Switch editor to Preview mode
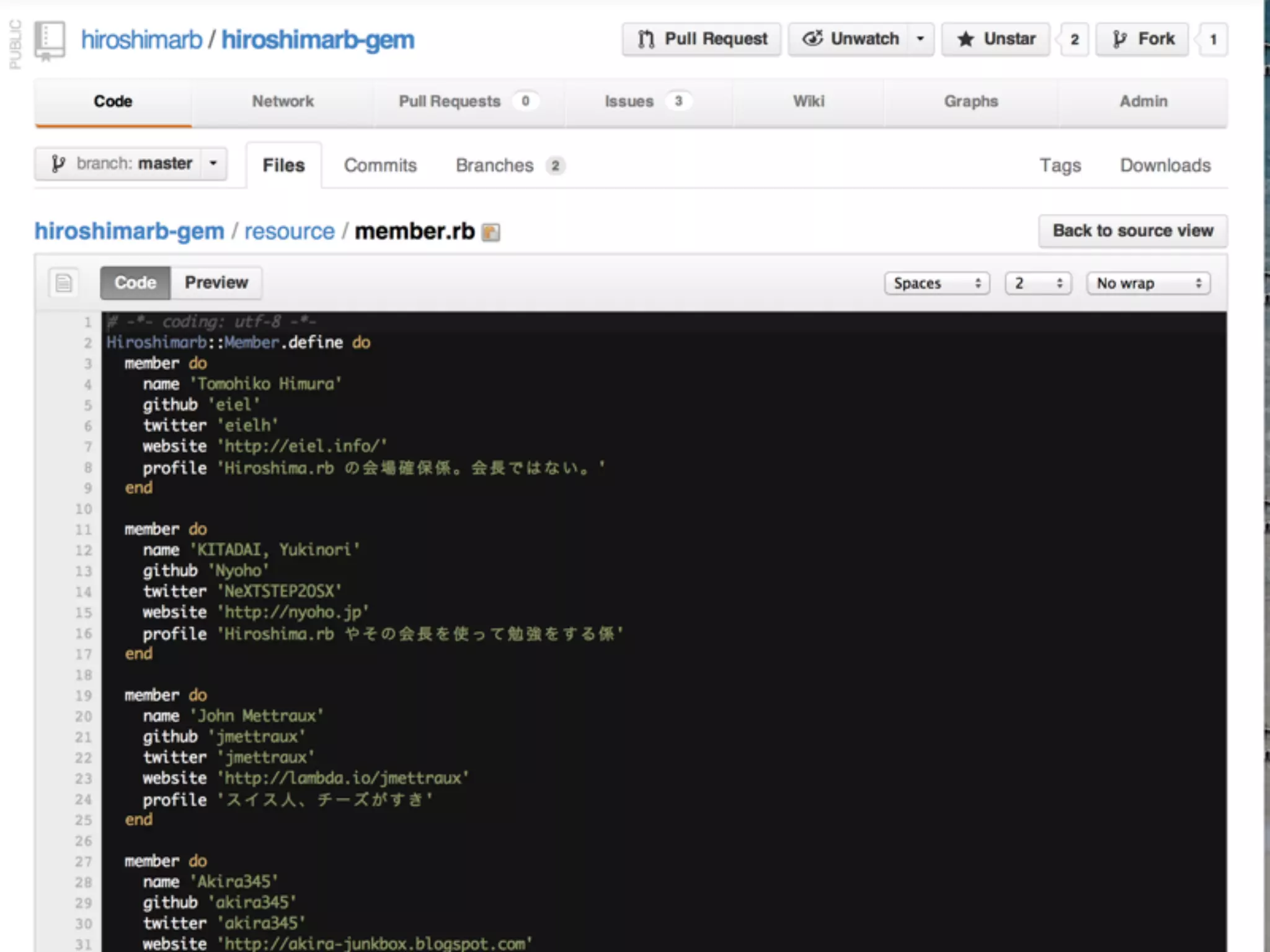This screenshot has height=952, width=1270. click(x=216, y=283)
